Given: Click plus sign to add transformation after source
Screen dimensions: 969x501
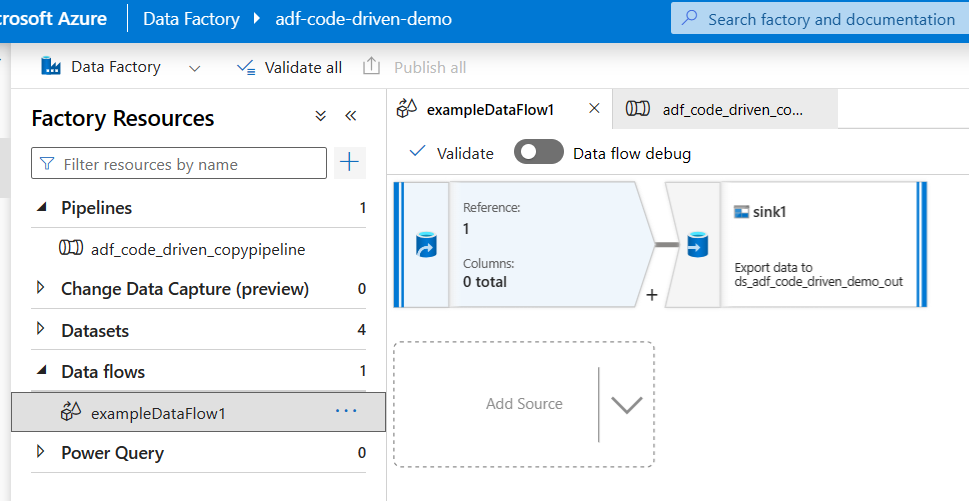Looking at the screenshot, I should coord(651,295).
